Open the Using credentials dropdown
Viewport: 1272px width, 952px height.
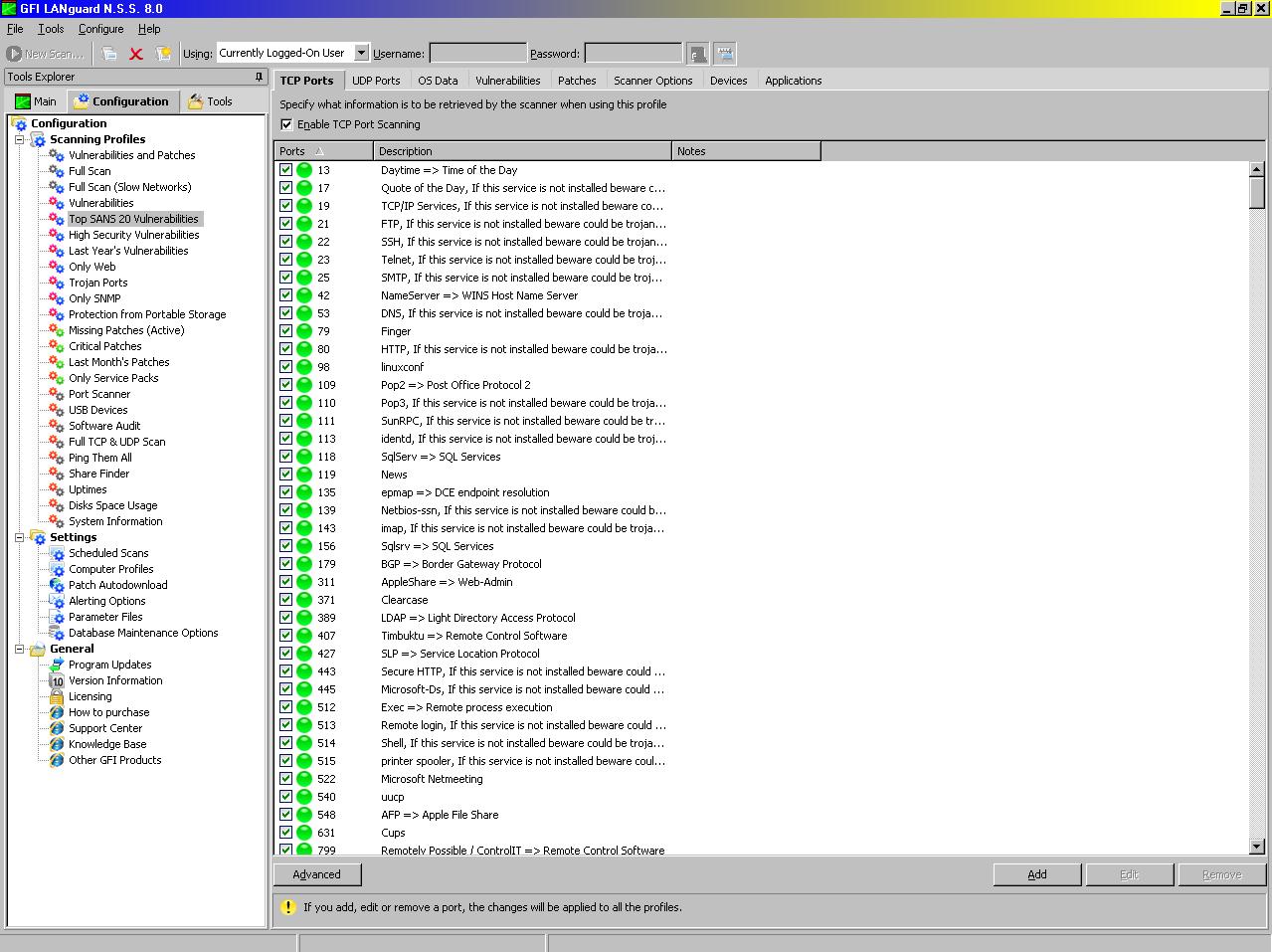tap(361, 53)
